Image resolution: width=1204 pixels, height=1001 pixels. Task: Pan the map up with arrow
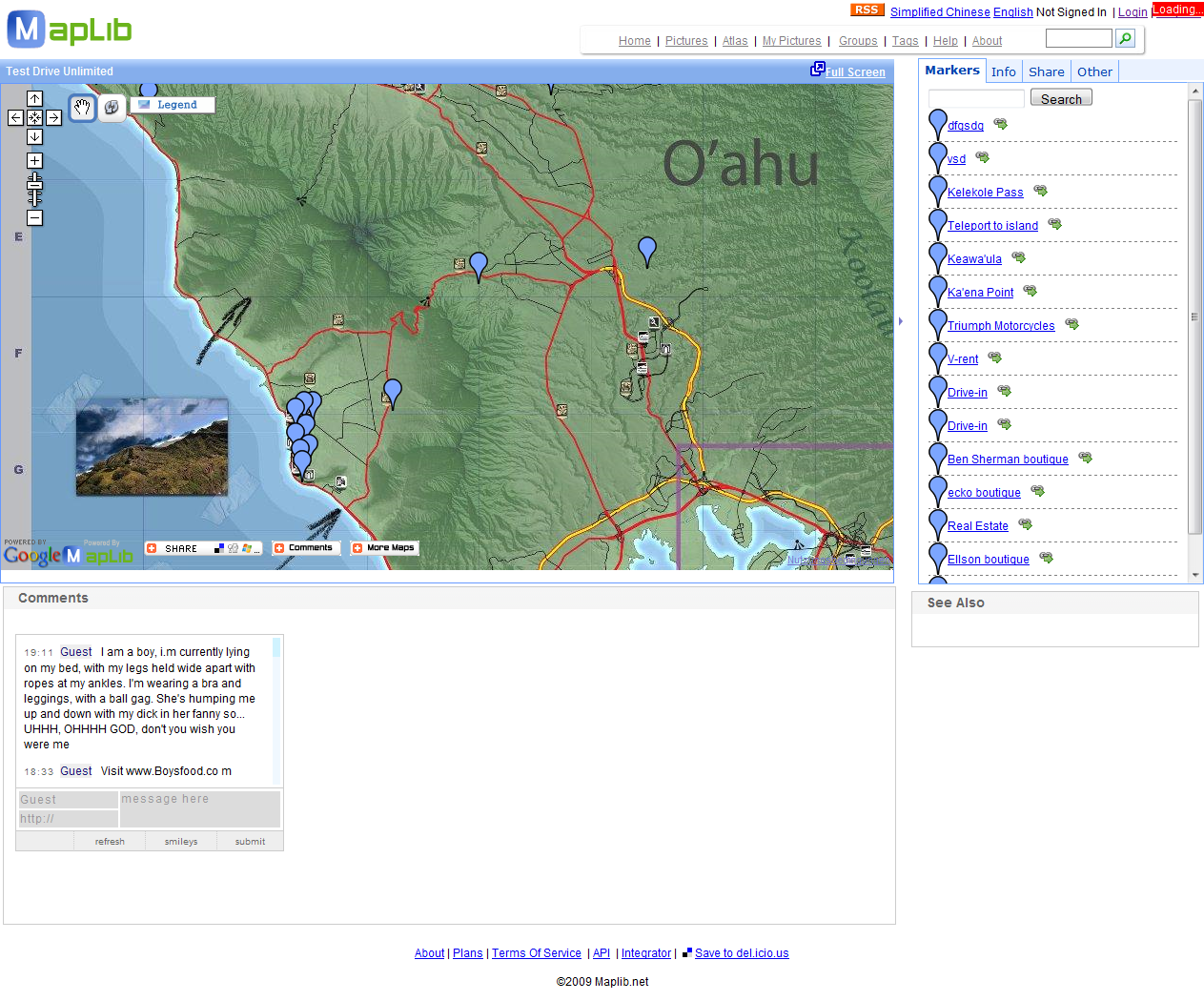[34, 99]
